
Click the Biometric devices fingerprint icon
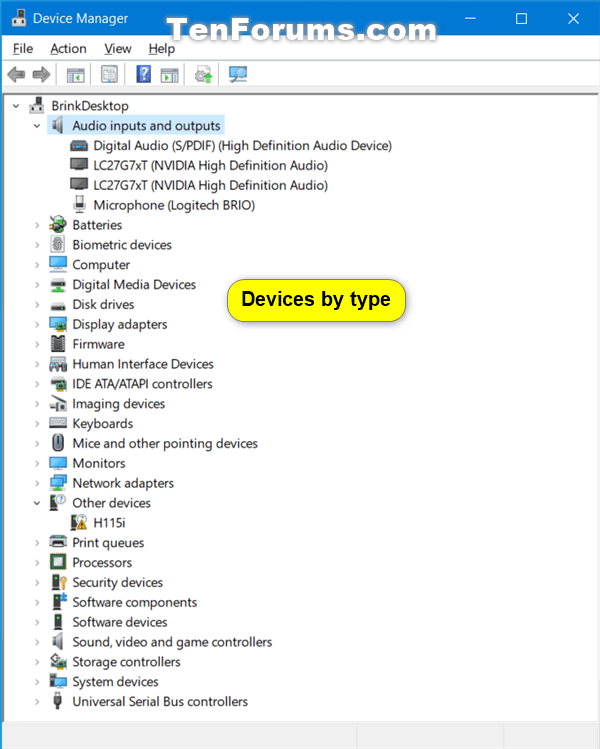[x=58, y=245]
